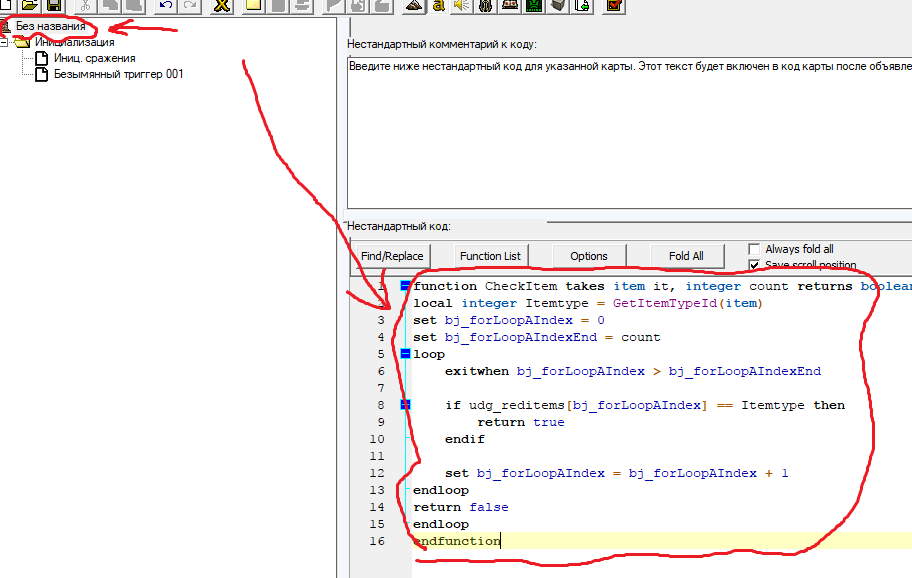The width and height of the screenshot is (912, 578).
Task: Click inside the custom code comment box
Action: 628,130
